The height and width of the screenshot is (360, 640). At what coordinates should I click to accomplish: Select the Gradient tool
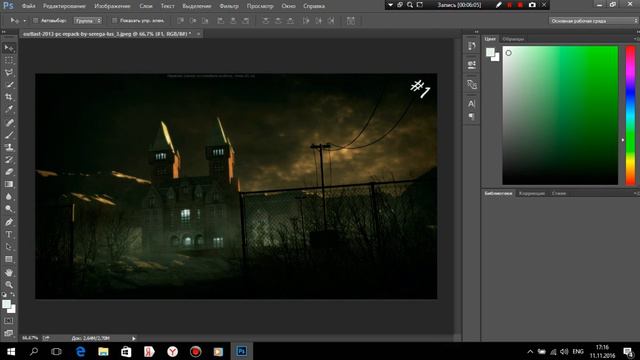click(x=9, y=184)
